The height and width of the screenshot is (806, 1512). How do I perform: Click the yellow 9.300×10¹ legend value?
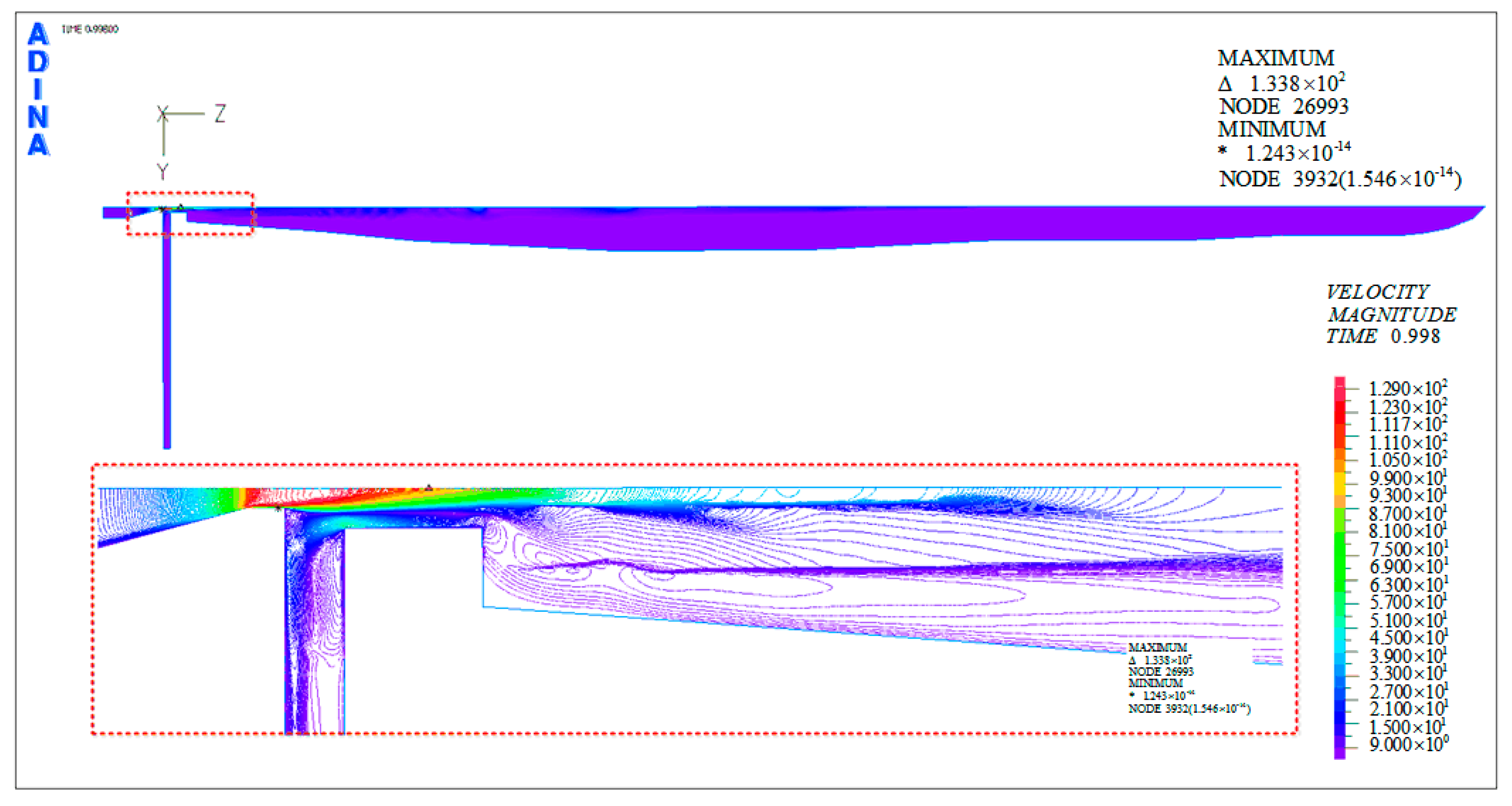1407,495
